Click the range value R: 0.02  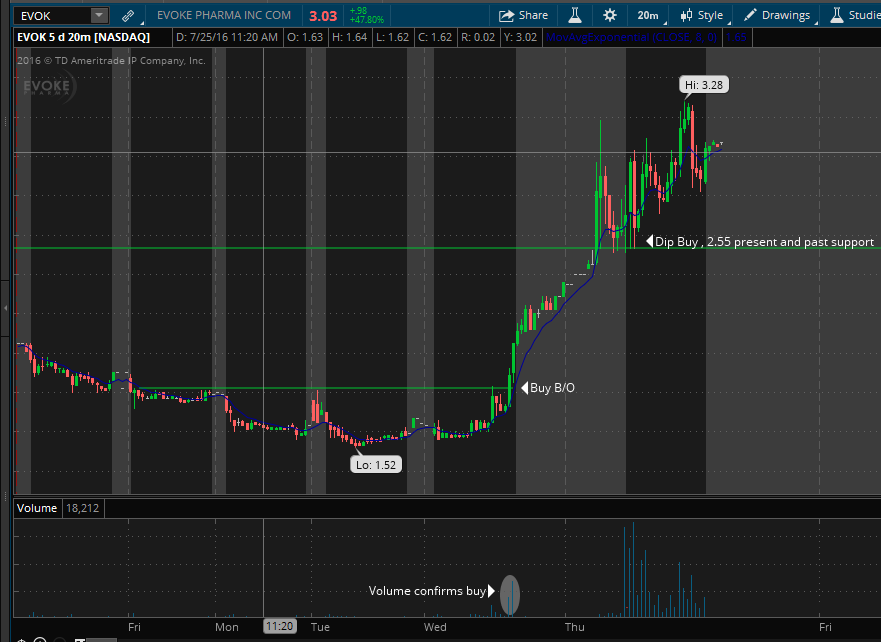(478, 37)
